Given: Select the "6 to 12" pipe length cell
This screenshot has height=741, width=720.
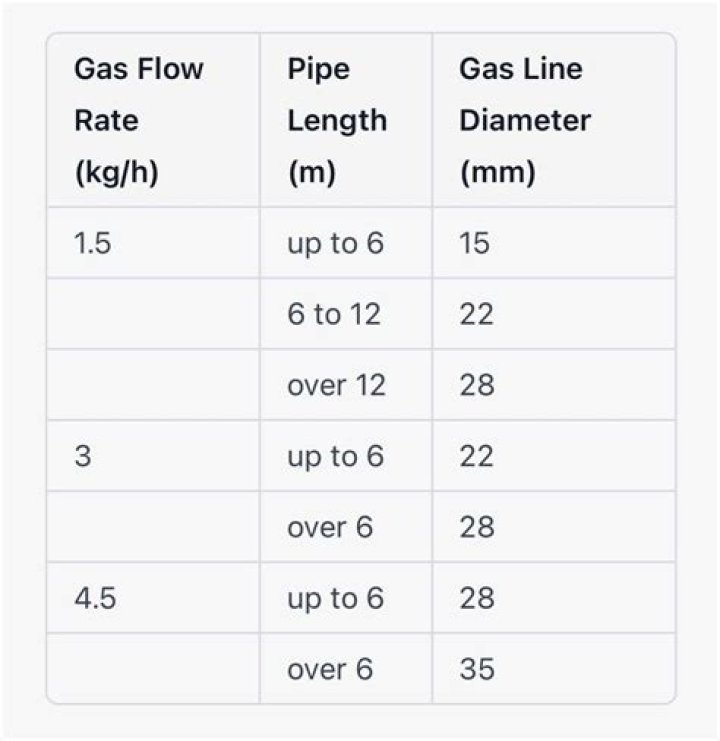Looking at the screenshot, I should (334, 314).
